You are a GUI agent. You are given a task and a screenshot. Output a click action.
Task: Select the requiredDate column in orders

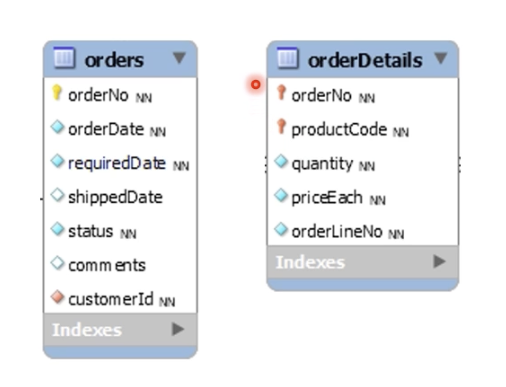point(120,163)
